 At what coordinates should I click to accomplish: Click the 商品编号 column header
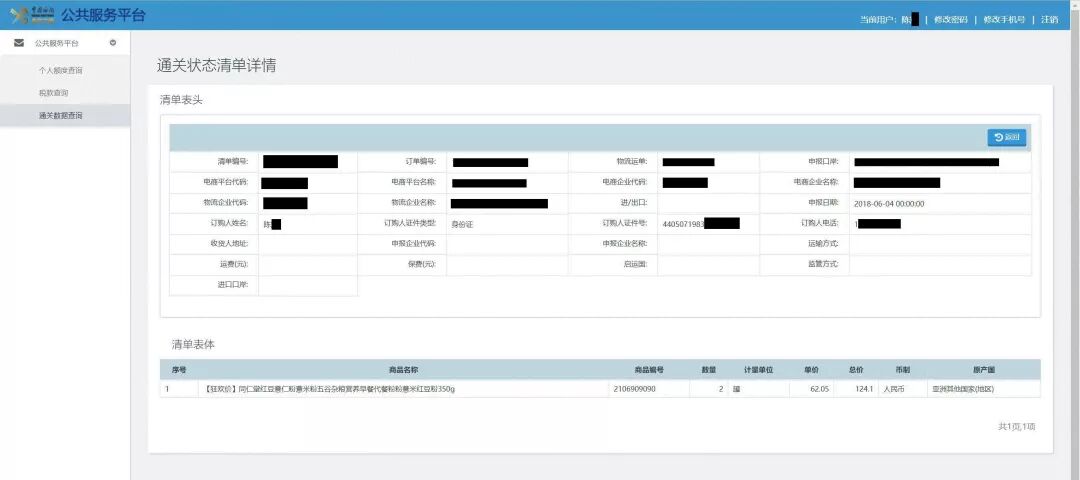(649, 370)
